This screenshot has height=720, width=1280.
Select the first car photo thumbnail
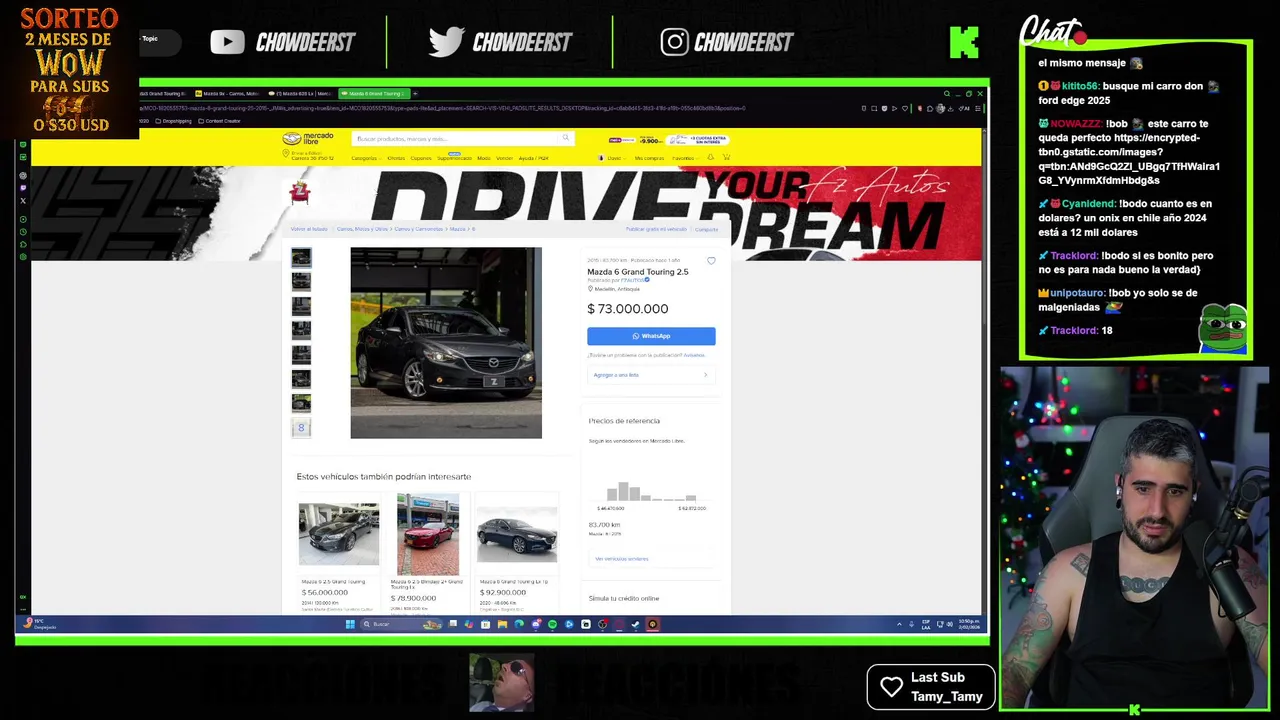301,257
